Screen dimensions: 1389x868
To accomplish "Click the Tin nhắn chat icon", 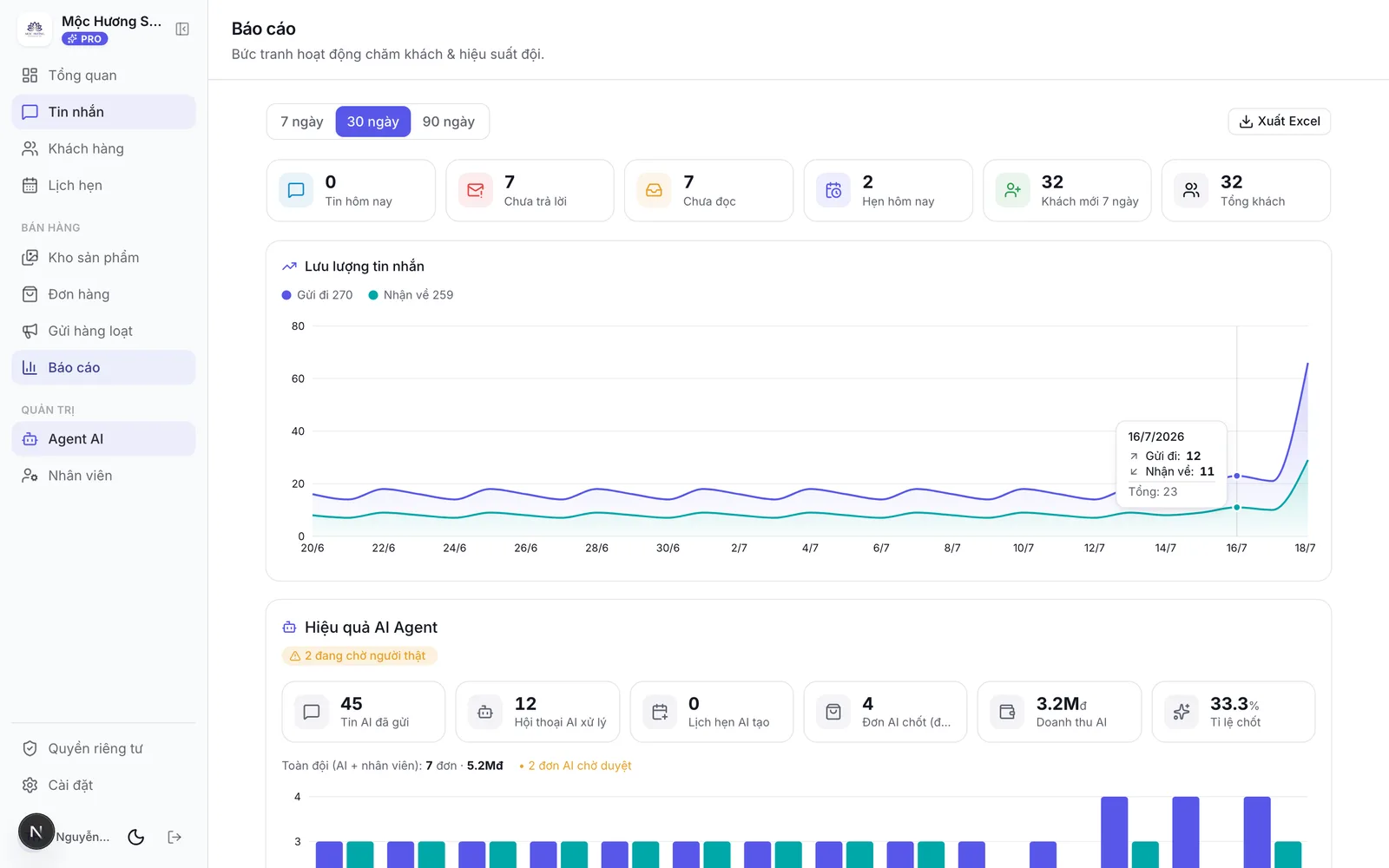I will (30, 112).
